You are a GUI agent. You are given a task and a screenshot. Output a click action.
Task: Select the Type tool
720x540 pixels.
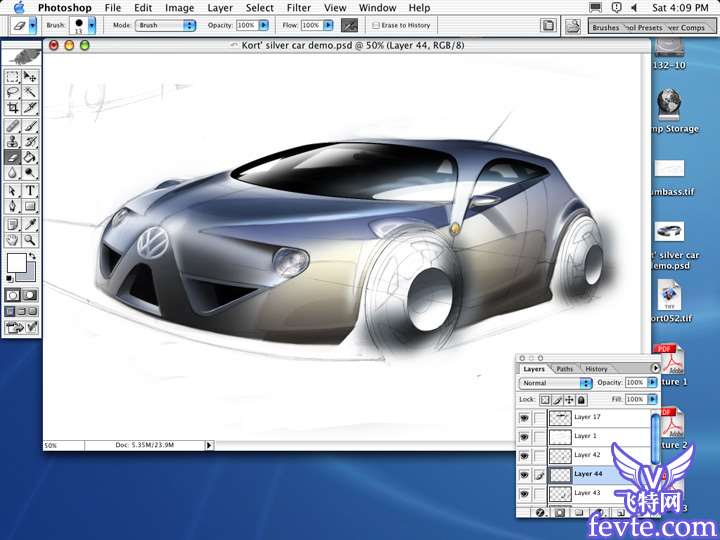pyautogui.click(x=30, y=191)
